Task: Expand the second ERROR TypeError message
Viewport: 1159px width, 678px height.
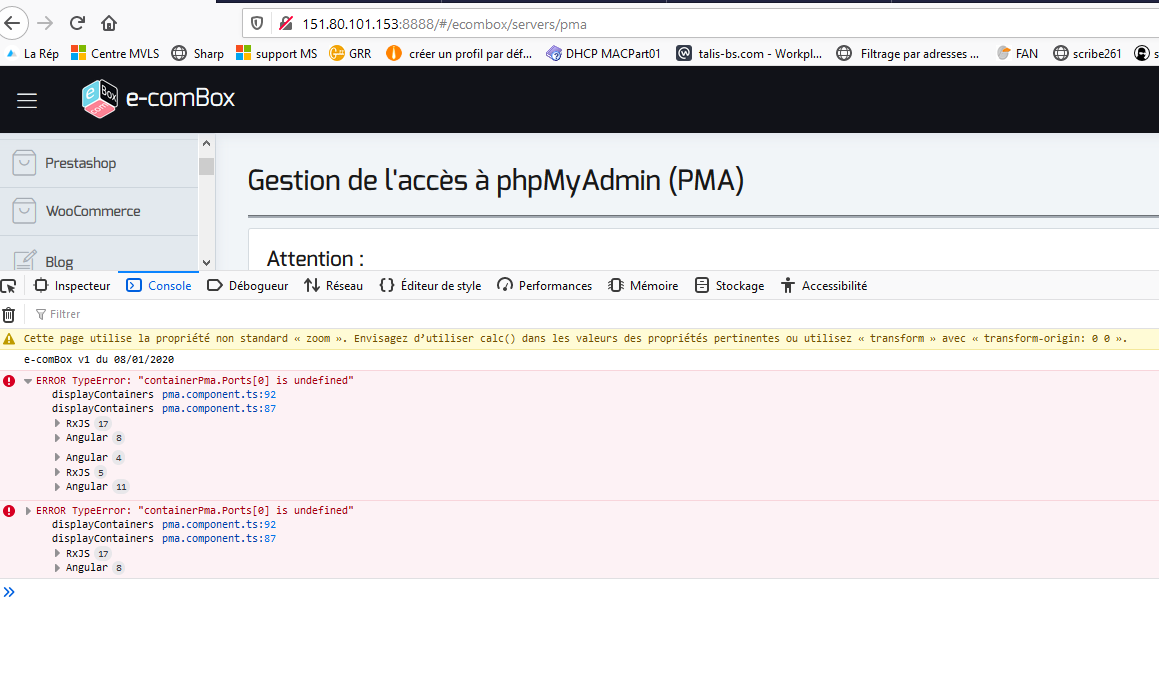Action: 27,511
